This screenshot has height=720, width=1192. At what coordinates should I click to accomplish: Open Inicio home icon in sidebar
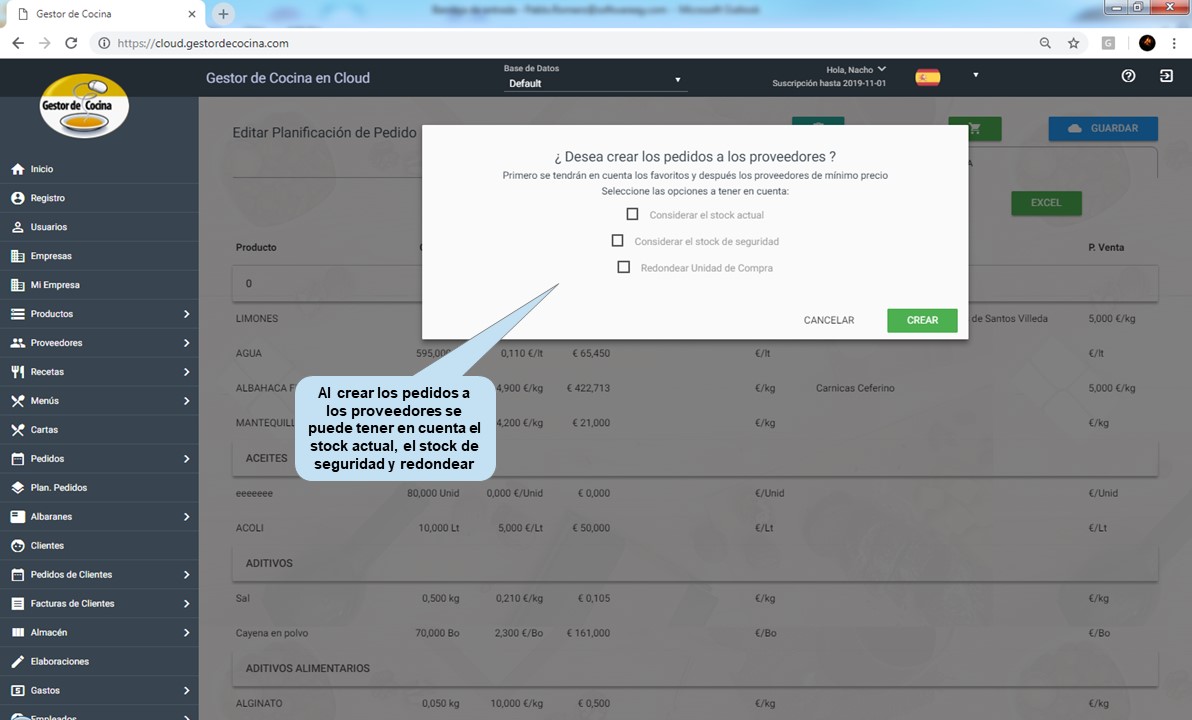click(x=17, y=169)
